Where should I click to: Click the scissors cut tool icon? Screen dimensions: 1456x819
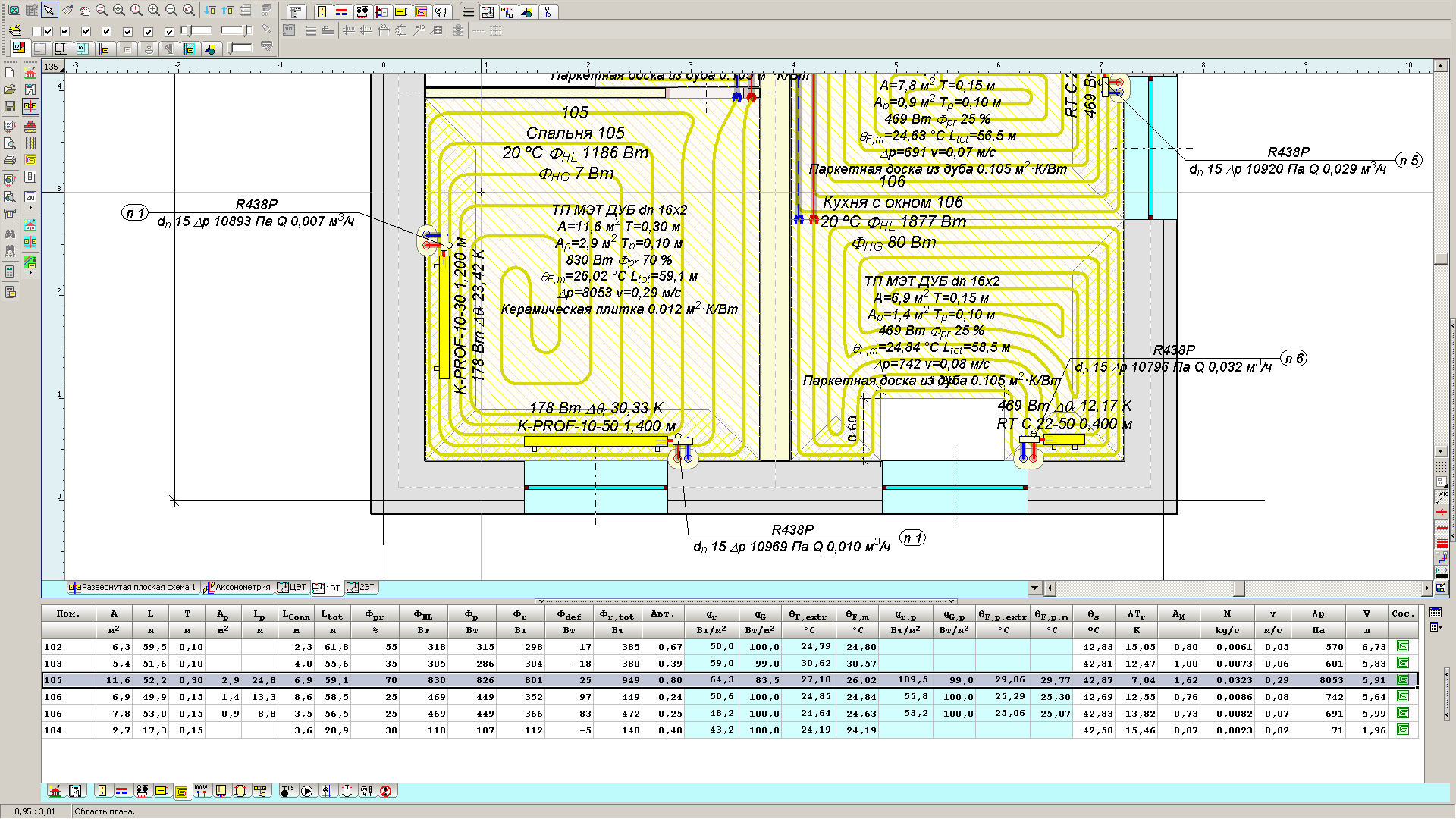click(547, 12)
